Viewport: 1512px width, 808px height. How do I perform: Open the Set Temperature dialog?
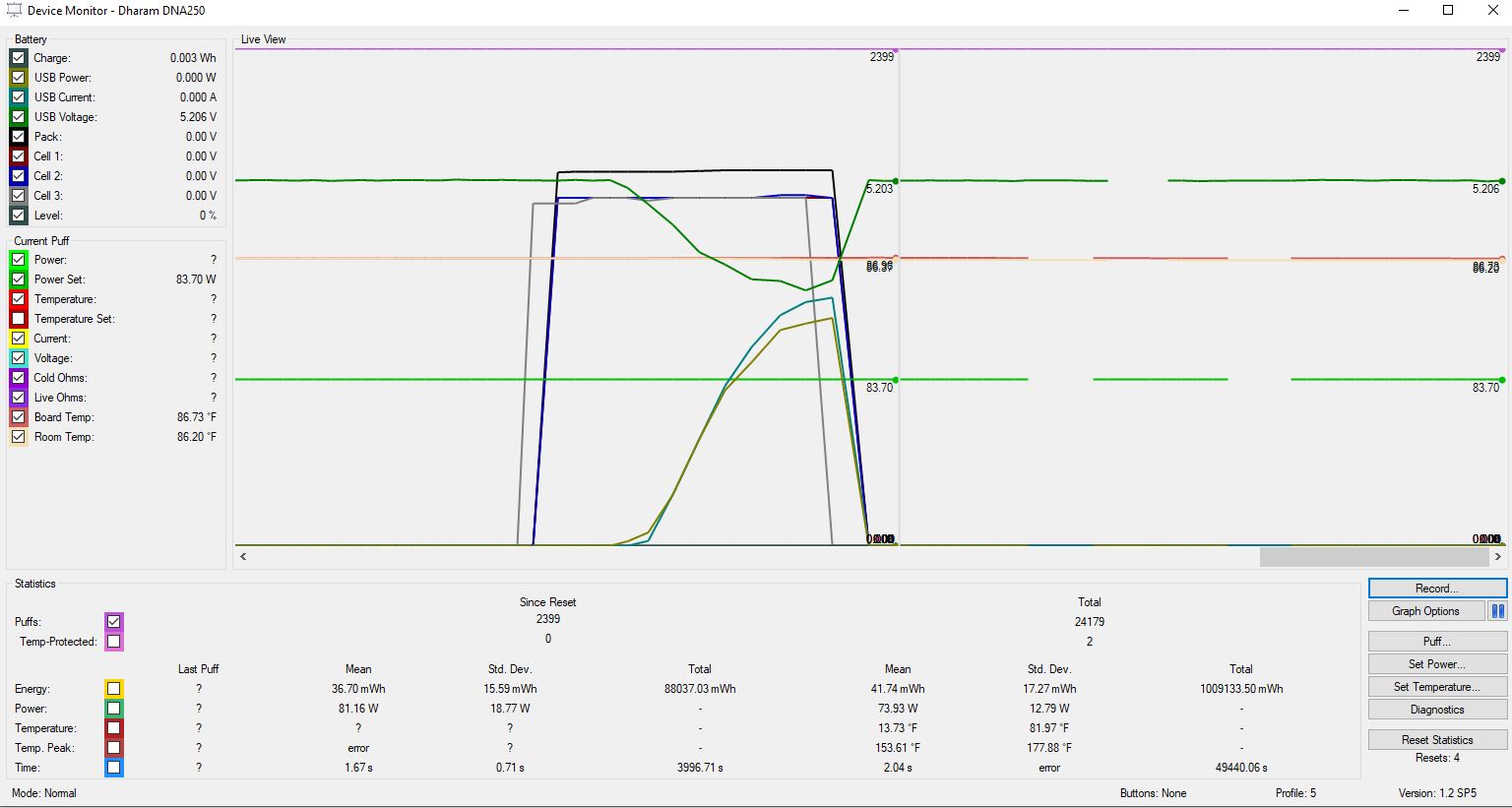pyautogui.click(x=1437, y=687)
